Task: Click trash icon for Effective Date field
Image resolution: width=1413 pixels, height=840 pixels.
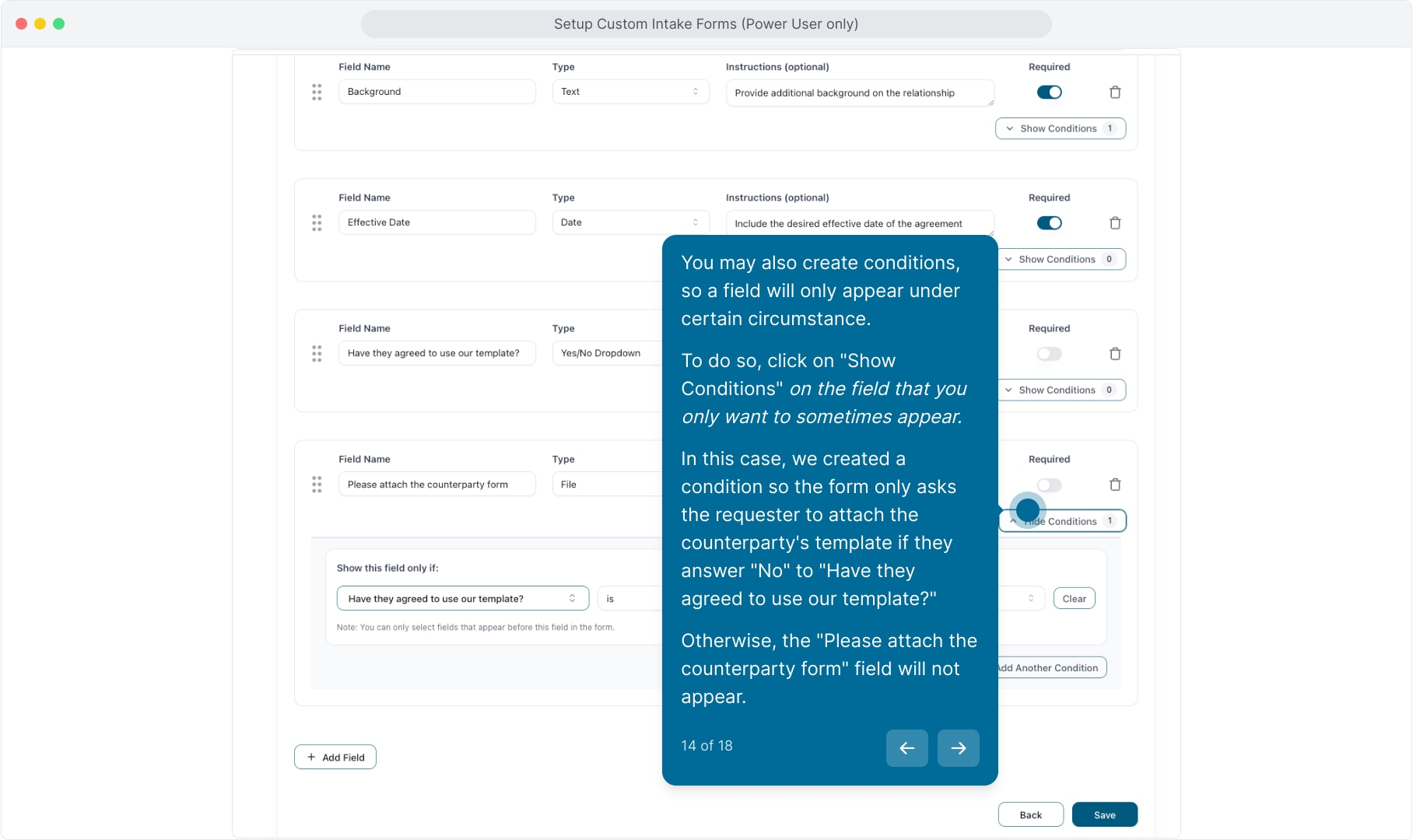Action: tap(1115, 223)
